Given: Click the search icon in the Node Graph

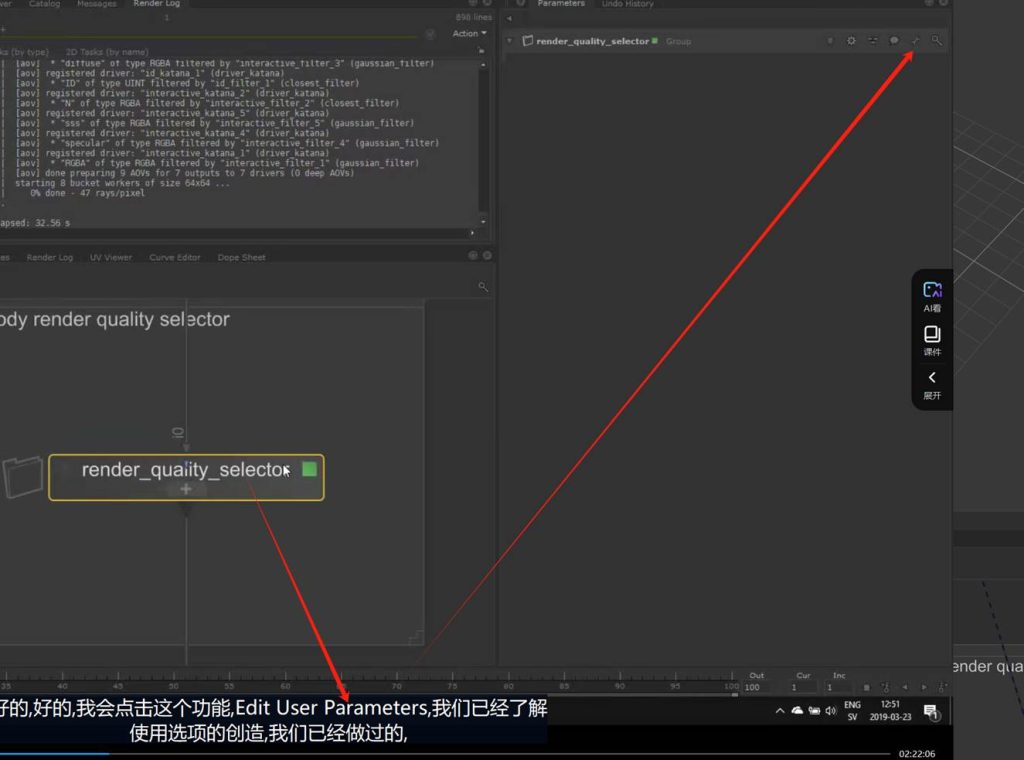Looking at the screenshot, I should point(483,287).
